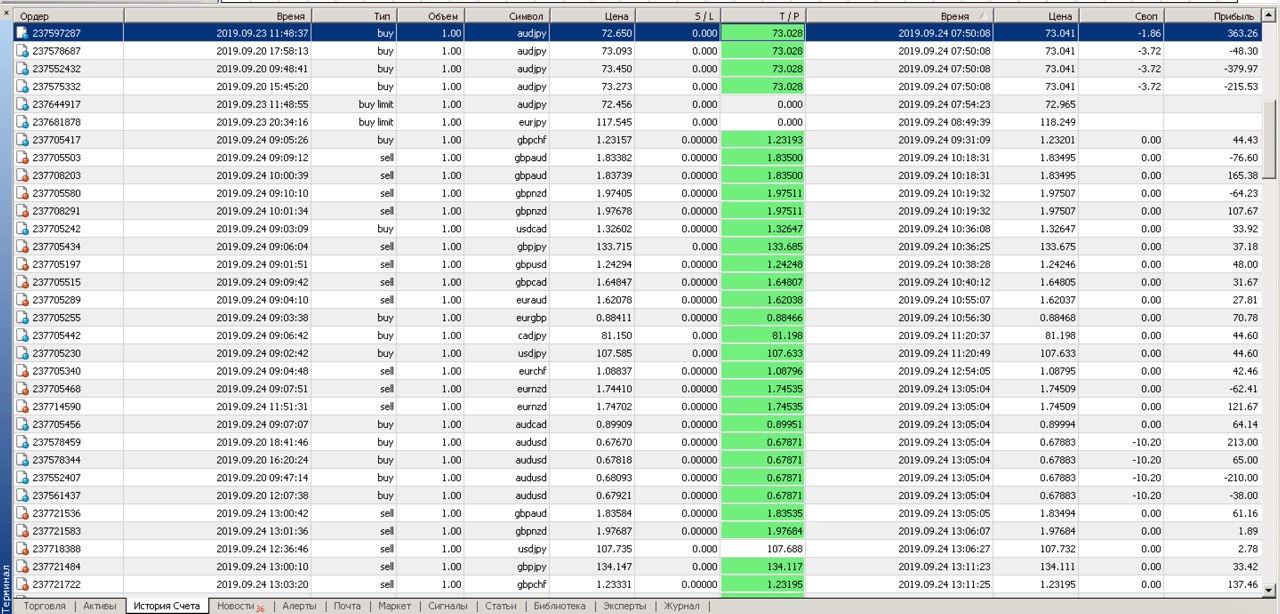Select the eurgbp symbol cell
This screenshot has width=1280, height=614.
point(529,317)
